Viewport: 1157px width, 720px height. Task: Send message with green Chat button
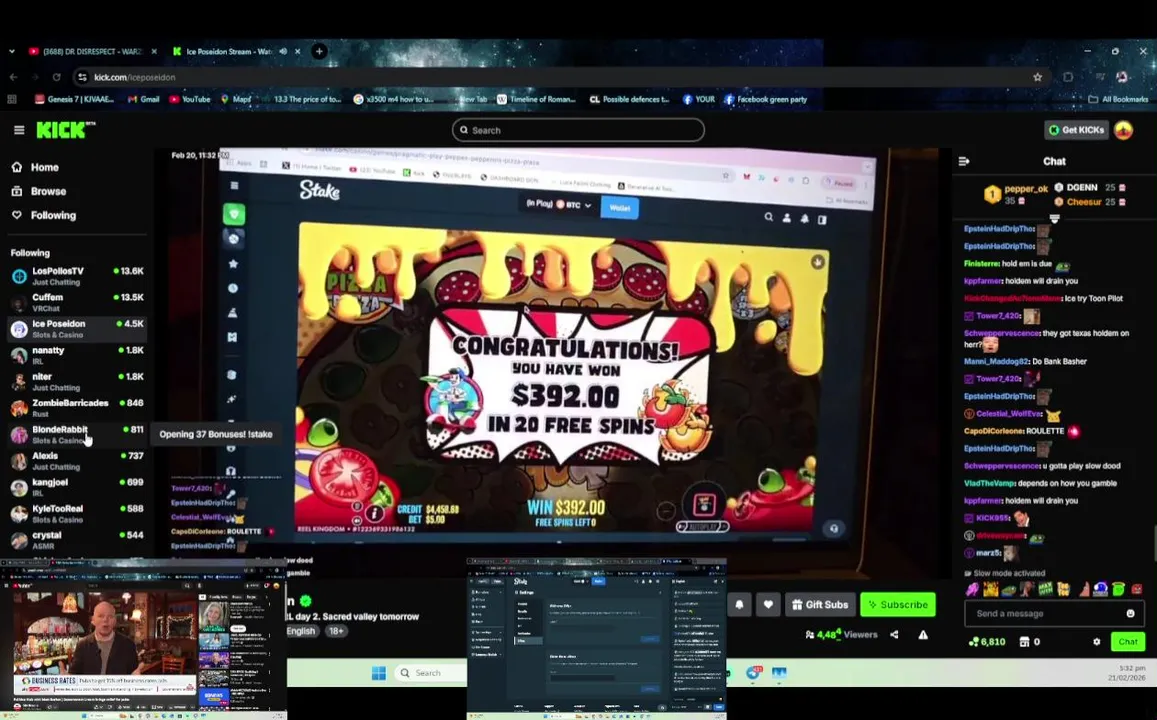click(x=1127, y=642)
